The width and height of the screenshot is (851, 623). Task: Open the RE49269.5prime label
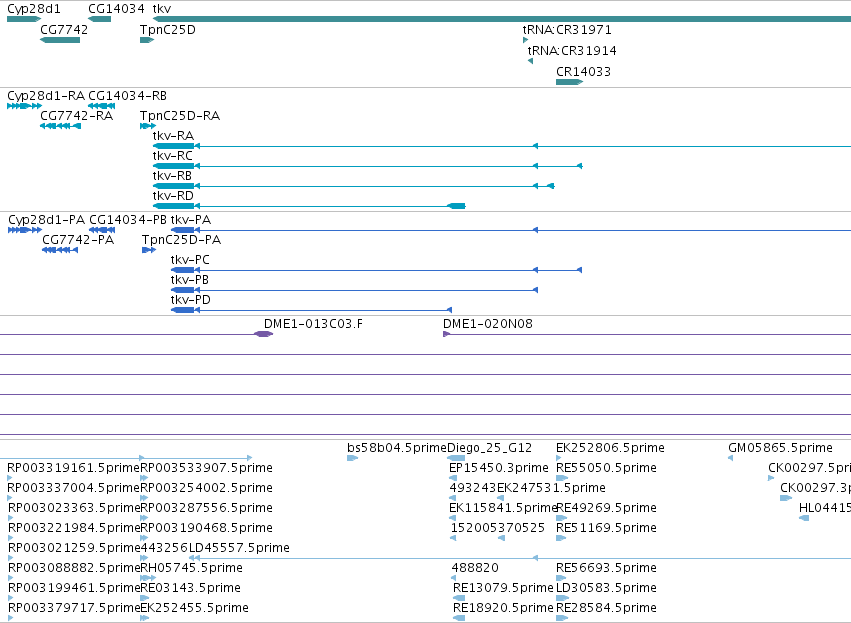pos(606,508)
